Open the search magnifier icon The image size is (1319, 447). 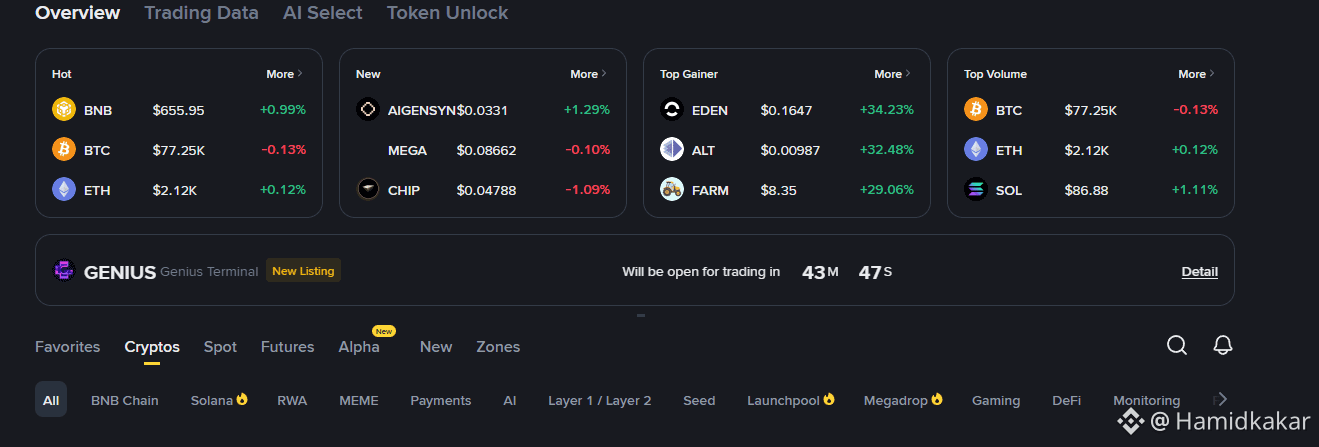pyautogui.click(x=1177, y=345)
